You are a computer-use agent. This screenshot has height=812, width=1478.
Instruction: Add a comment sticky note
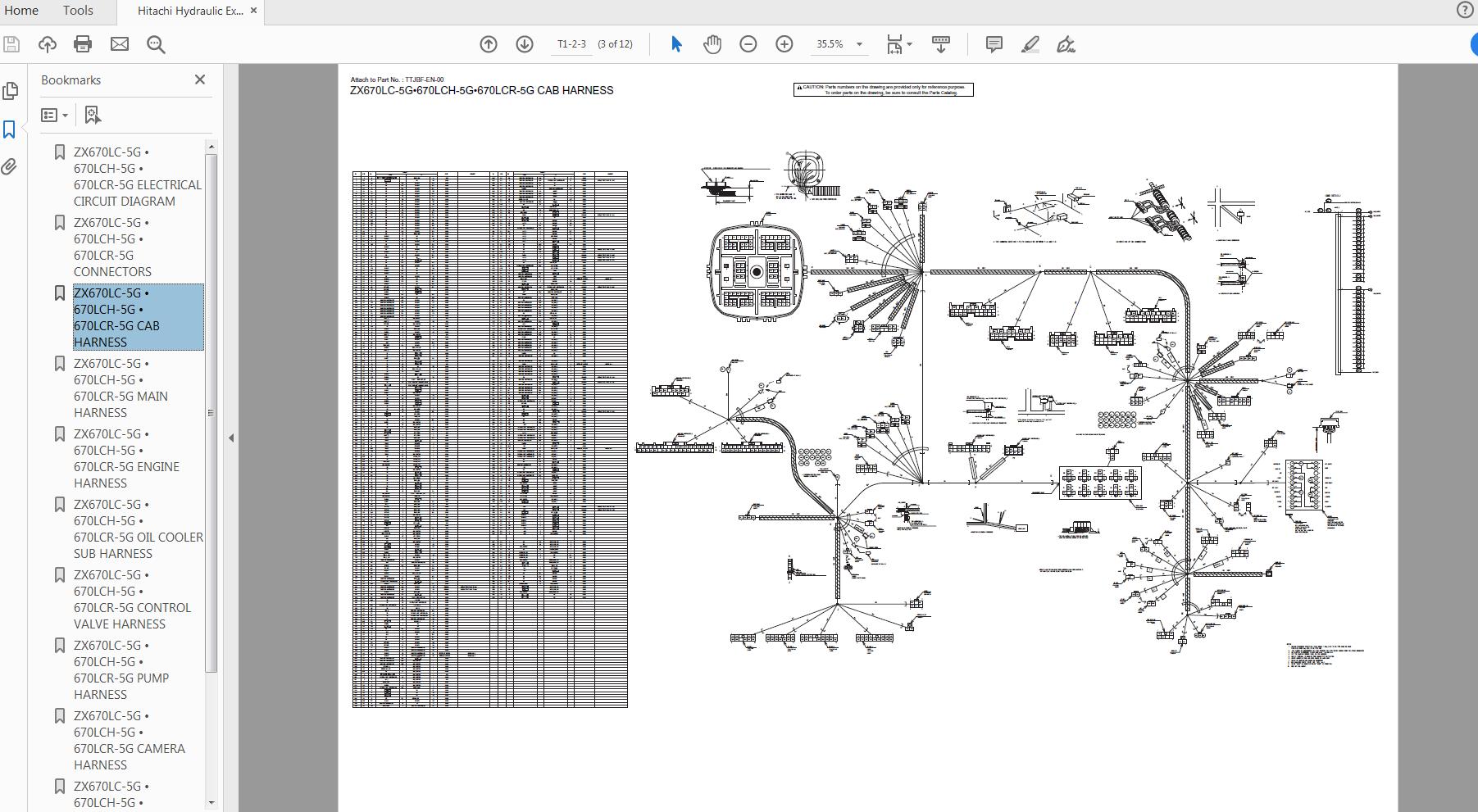tap(994, 44)
